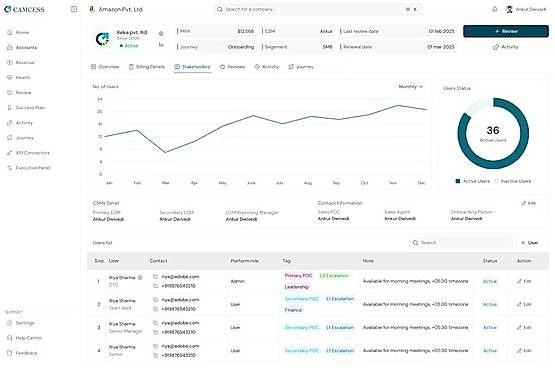Click the + User button

[530, 243]
